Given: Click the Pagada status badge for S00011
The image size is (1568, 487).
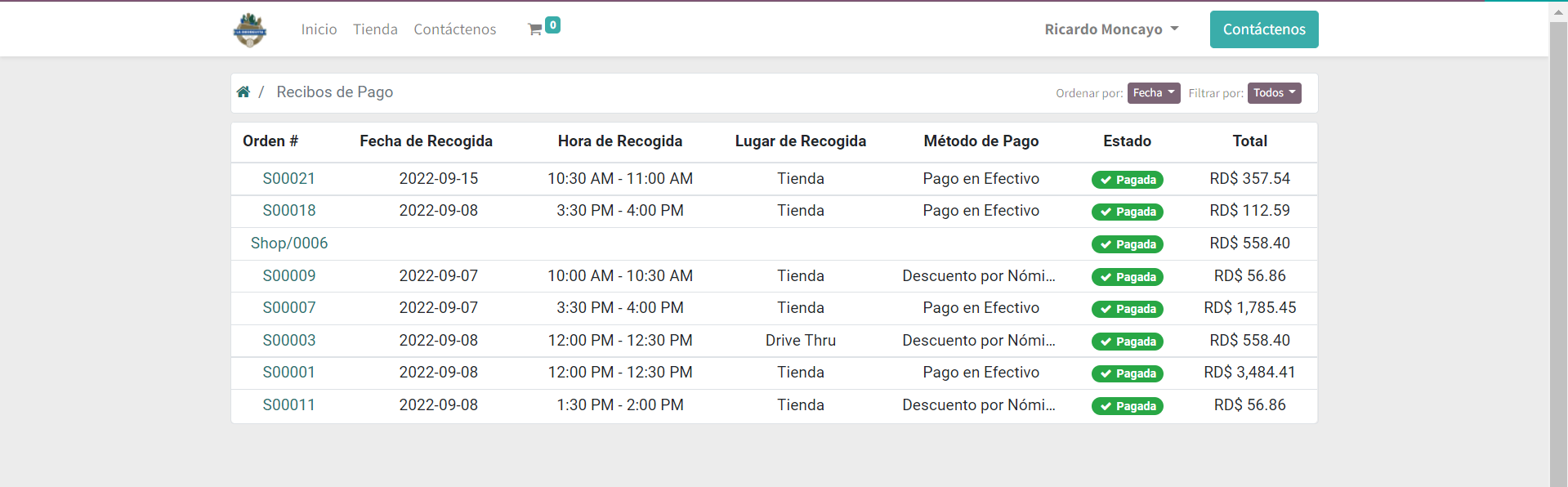Looking at the screenshot, I should [x=1127, y=406].
